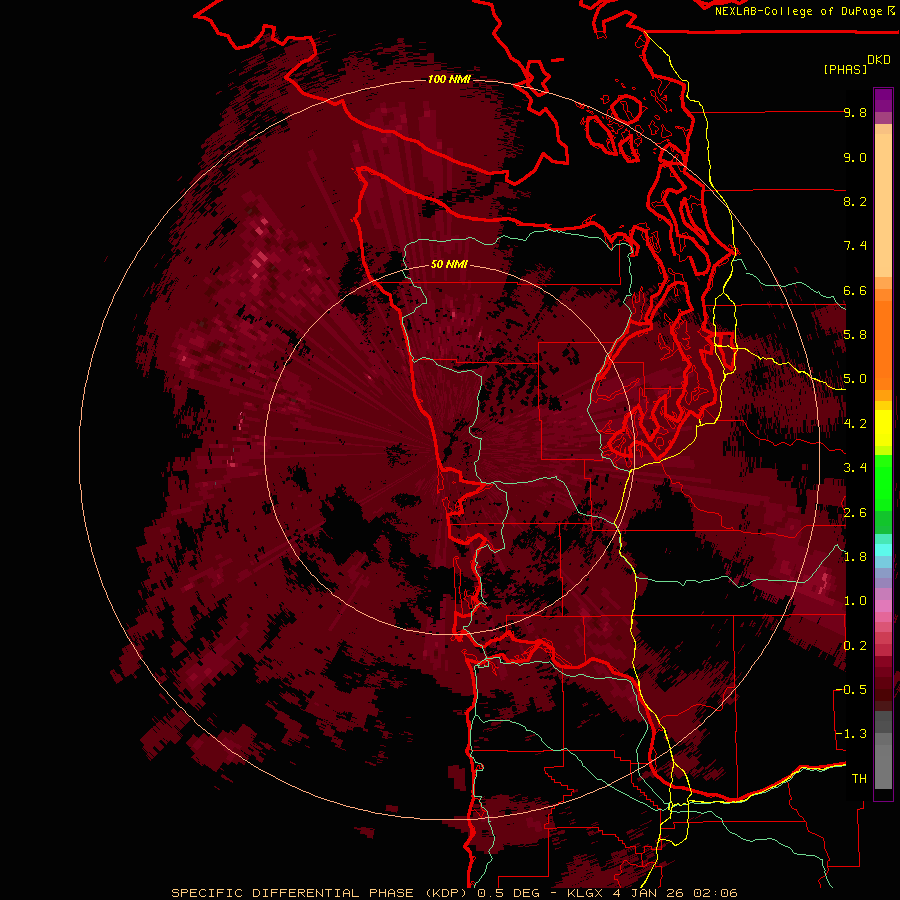Screen dimensions: 900x900
Task: Click the 100 NMI range ring label
Action: point(449,79)
